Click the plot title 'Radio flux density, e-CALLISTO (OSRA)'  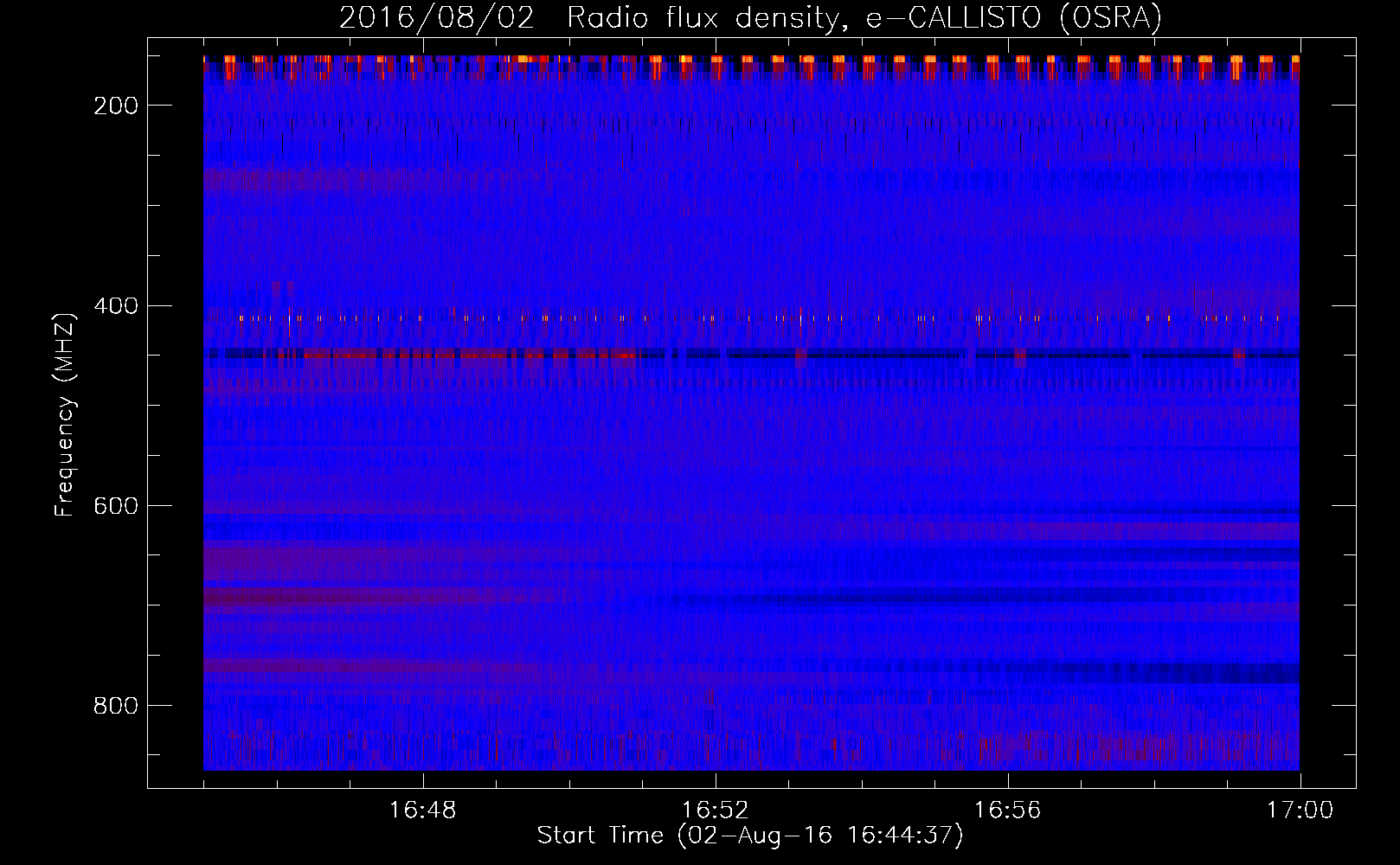(x=864, y=17)
